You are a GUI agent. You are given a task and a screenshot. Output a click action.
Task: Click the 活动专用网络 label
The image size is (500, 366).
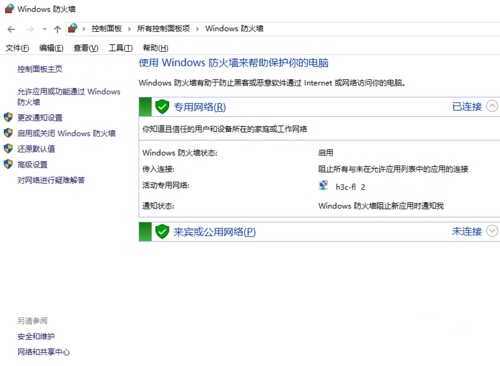(x=166, y=185)
